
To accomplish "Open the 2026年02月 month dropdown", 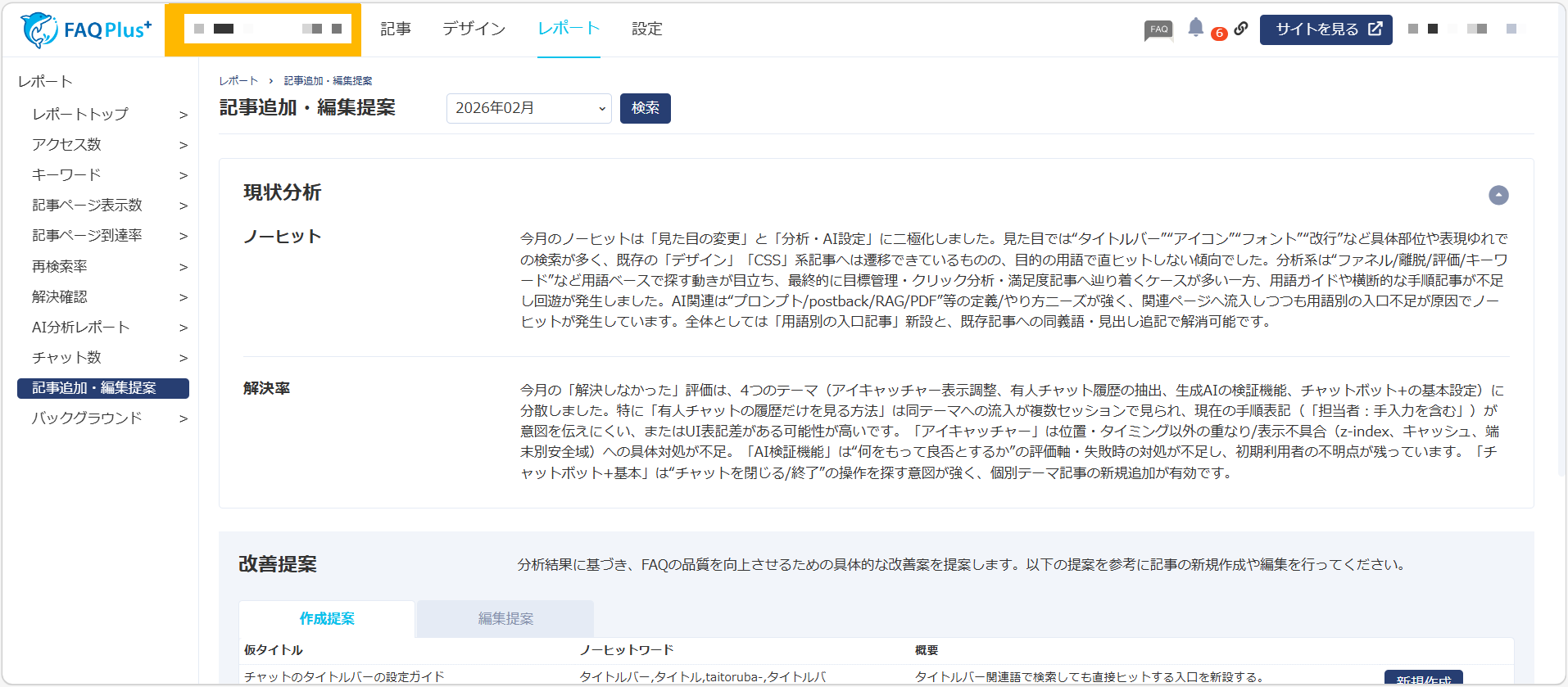I will [528, 108].
